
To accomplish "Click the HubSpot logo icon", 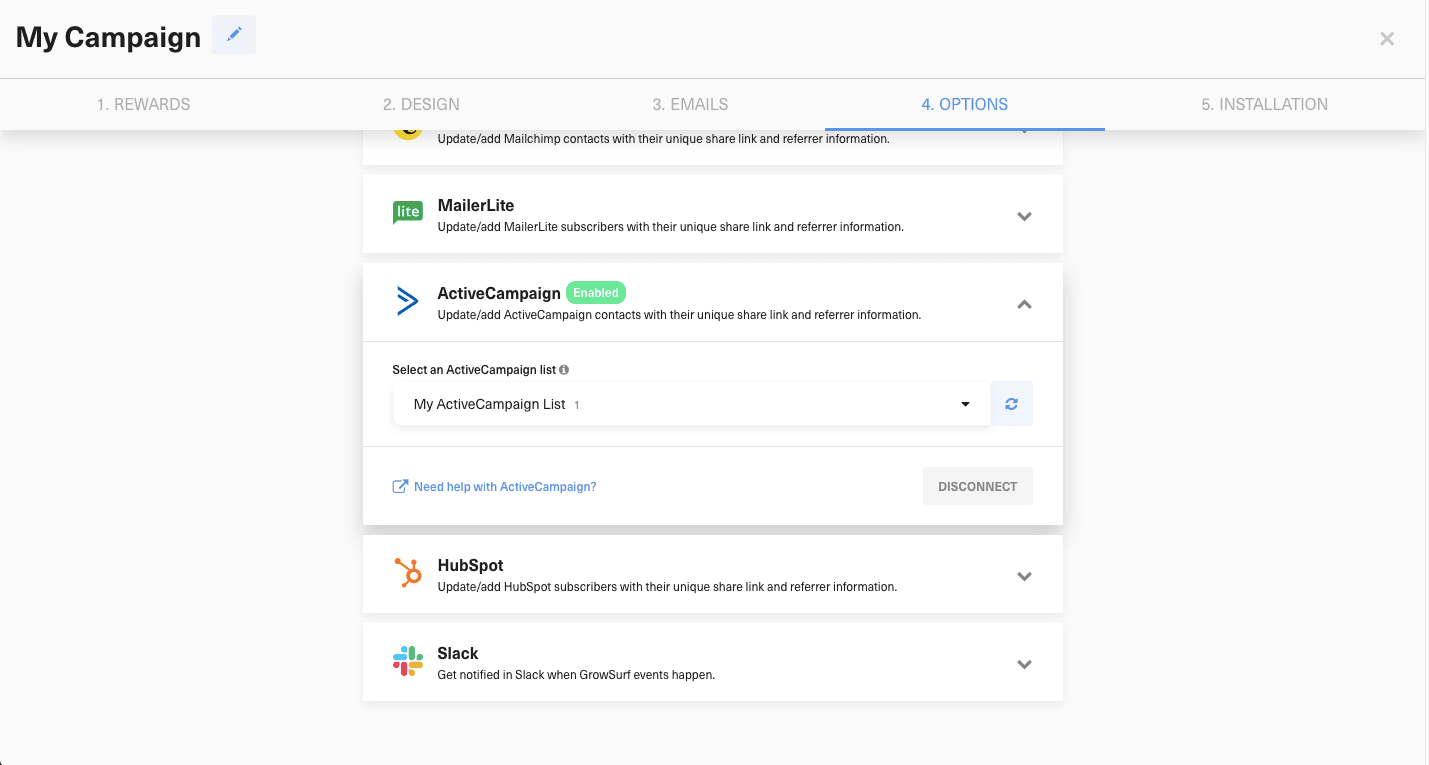I will 407,573.
